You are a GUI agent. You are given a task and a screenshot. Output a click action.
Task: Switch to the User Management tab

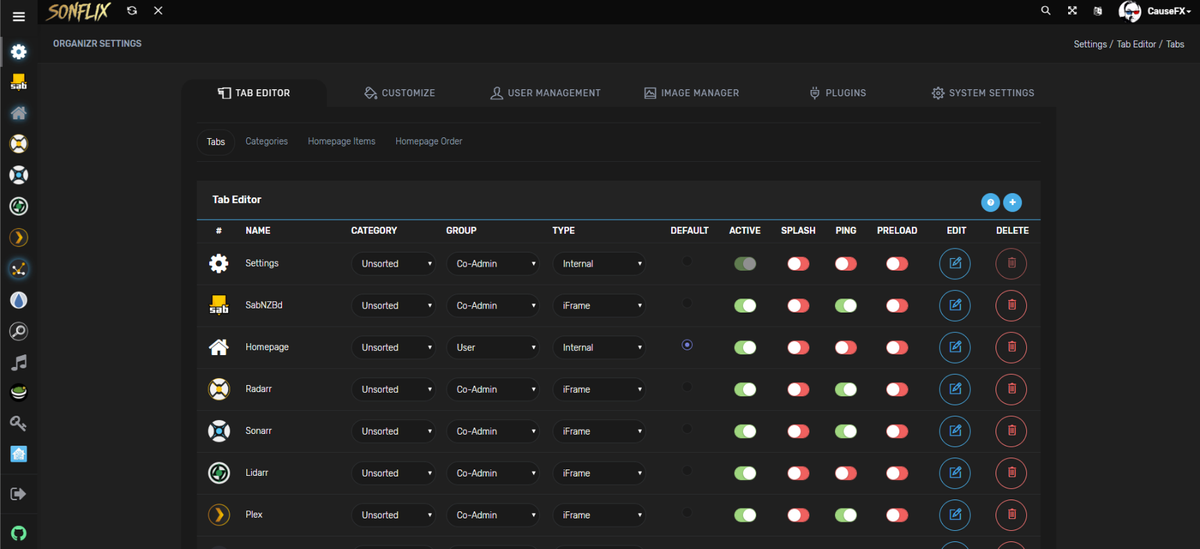[545, 93]
